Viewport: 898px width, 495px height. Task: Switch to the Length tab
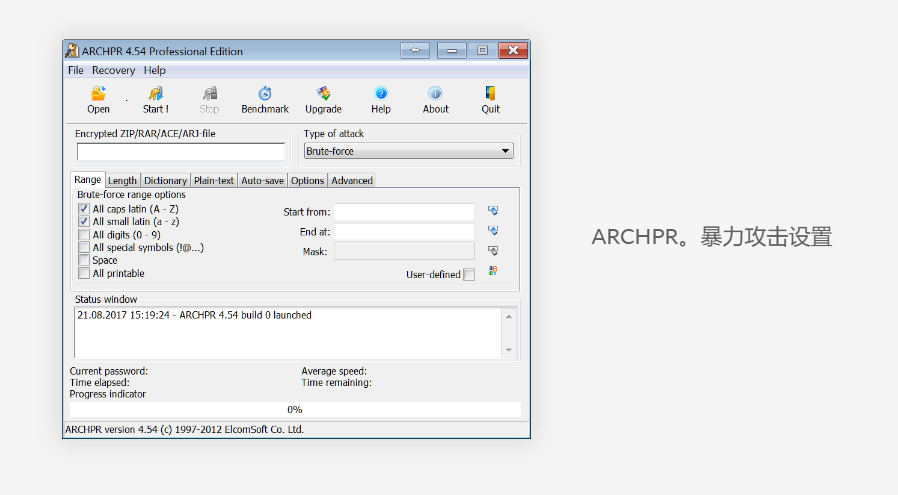point(123,180)
